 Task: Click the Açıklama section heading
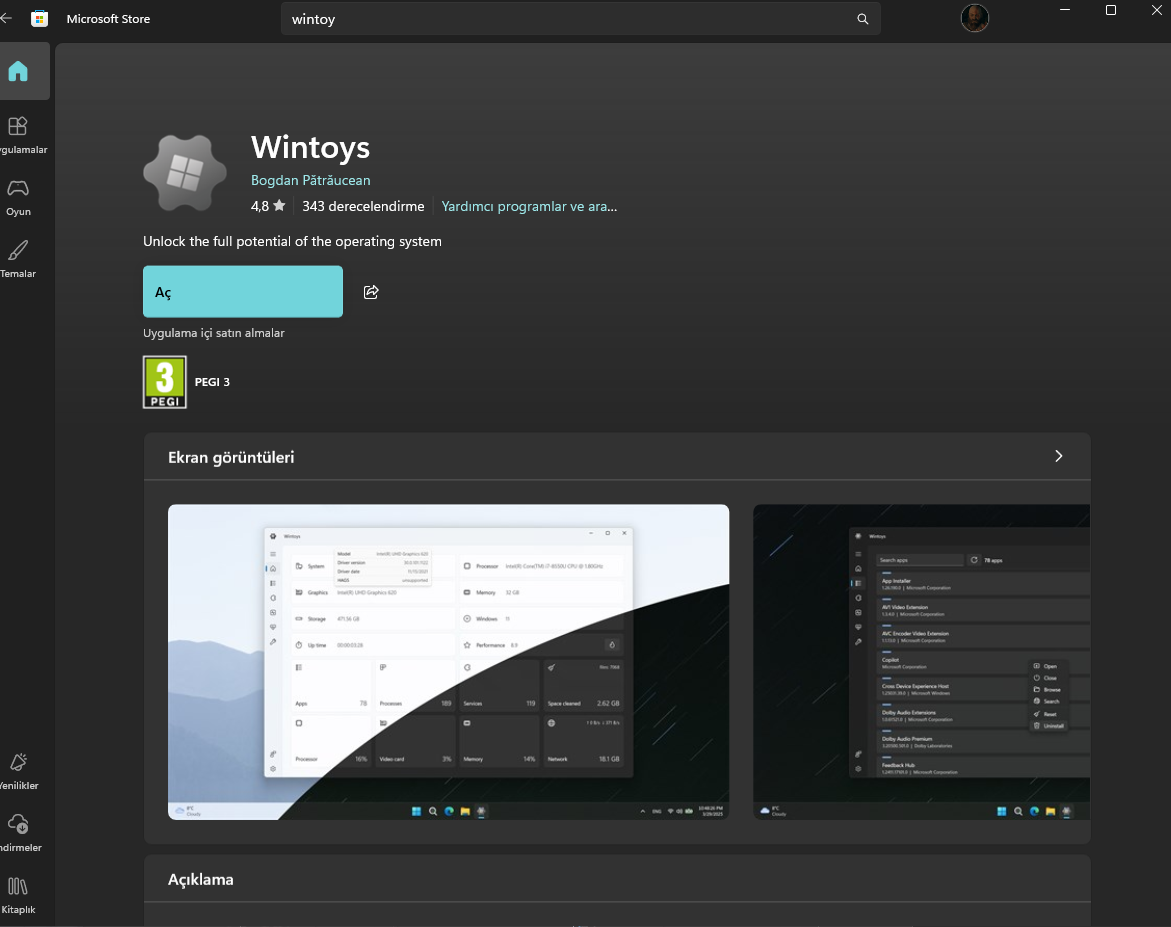pos(200,879)
